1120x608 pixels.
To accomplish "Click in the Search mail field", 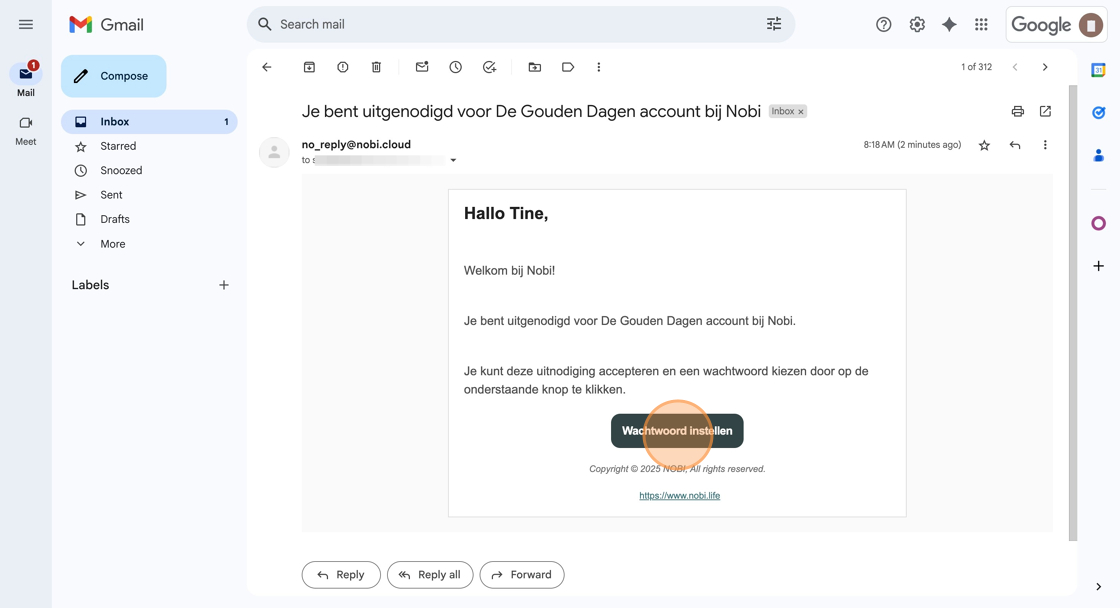I will (500, 24).
